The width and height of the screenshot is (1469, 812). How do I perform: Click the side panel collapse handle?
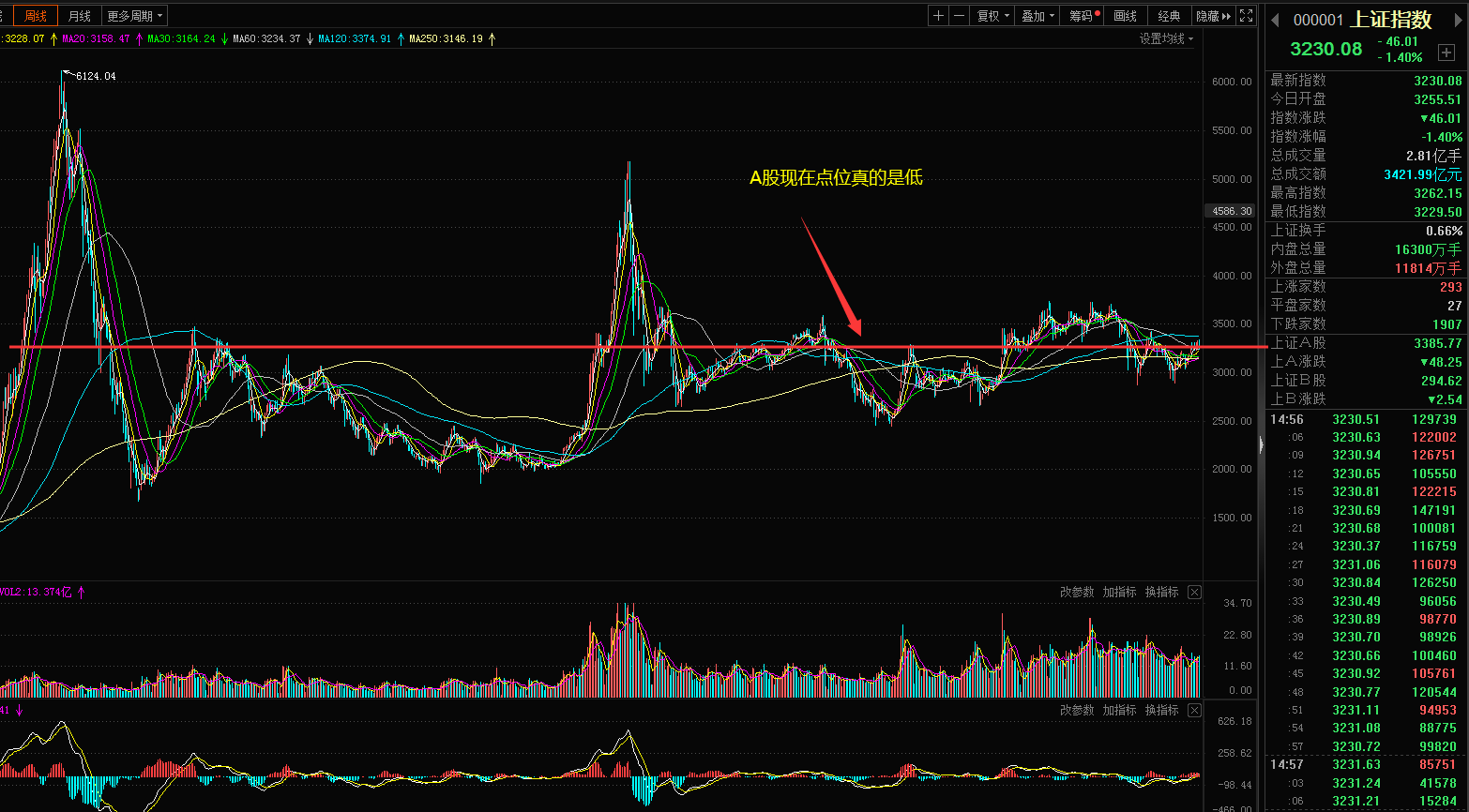(x=1261, y=445)
